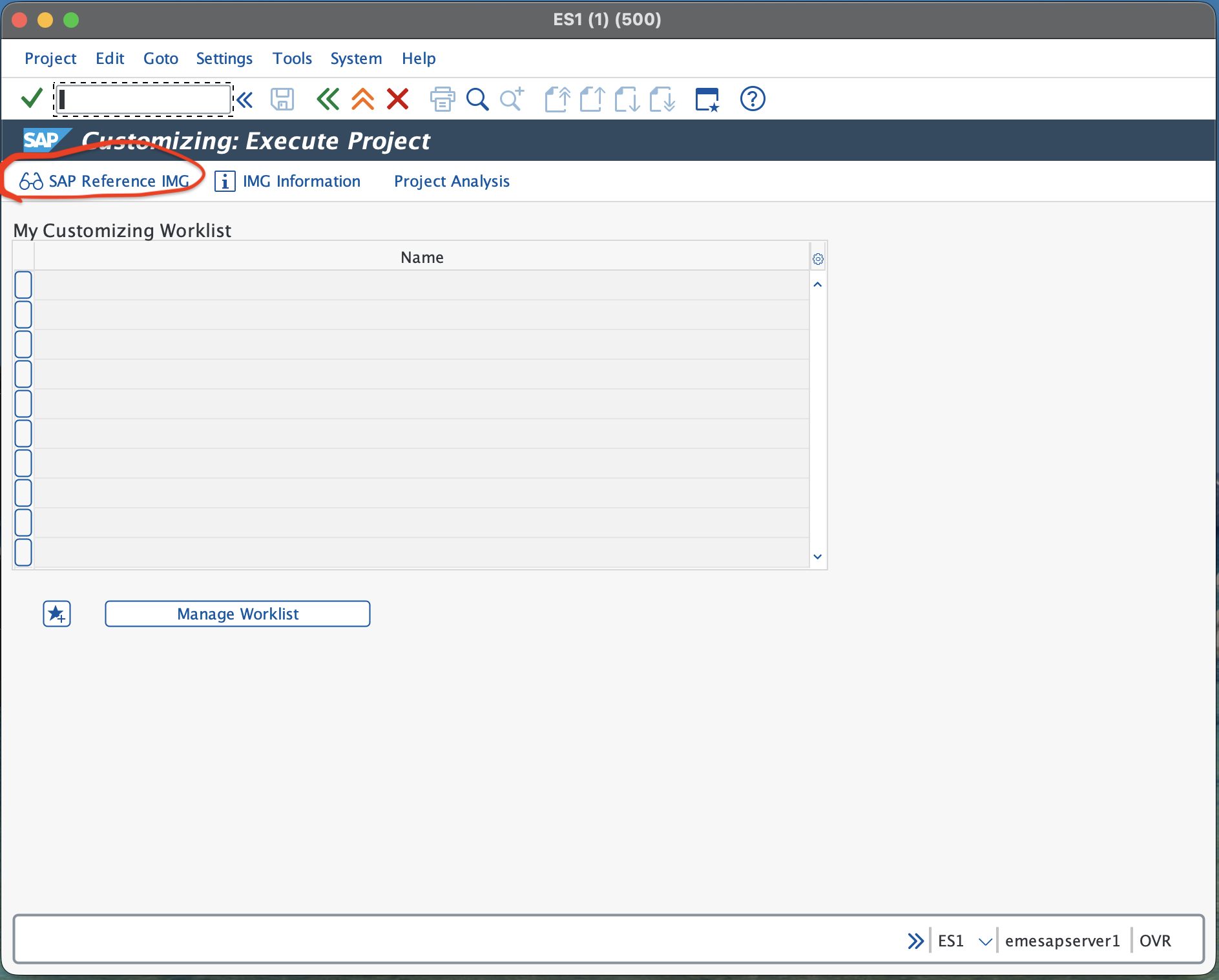The height and width of the screenshot is (980, 1219).
Task: Select the third worklist row selector
Action: (x=23, y=344)
